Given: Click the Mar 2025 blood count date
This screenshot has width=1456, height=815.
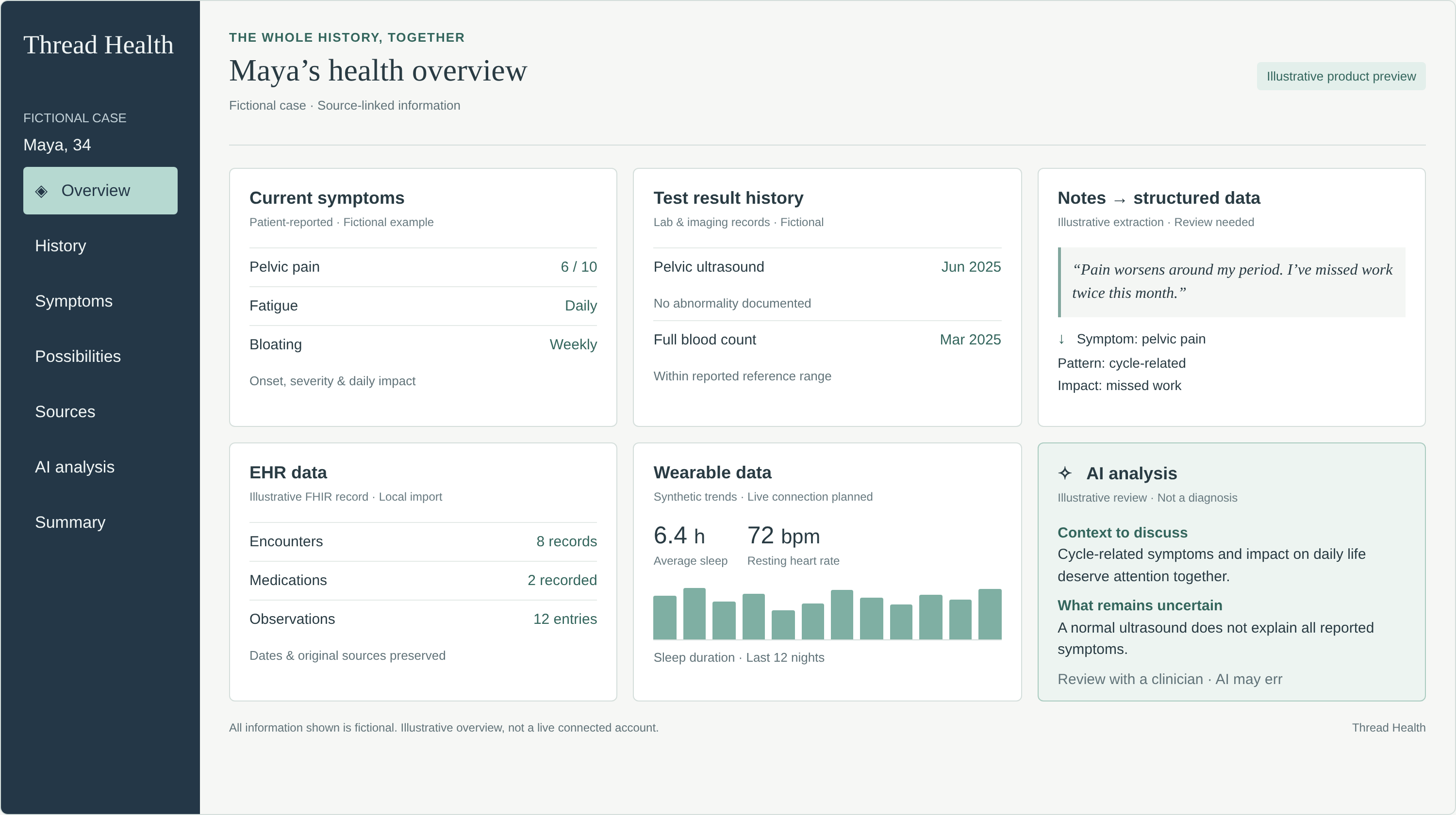Looking at the screenshot, I should click(x=970, y=340).
